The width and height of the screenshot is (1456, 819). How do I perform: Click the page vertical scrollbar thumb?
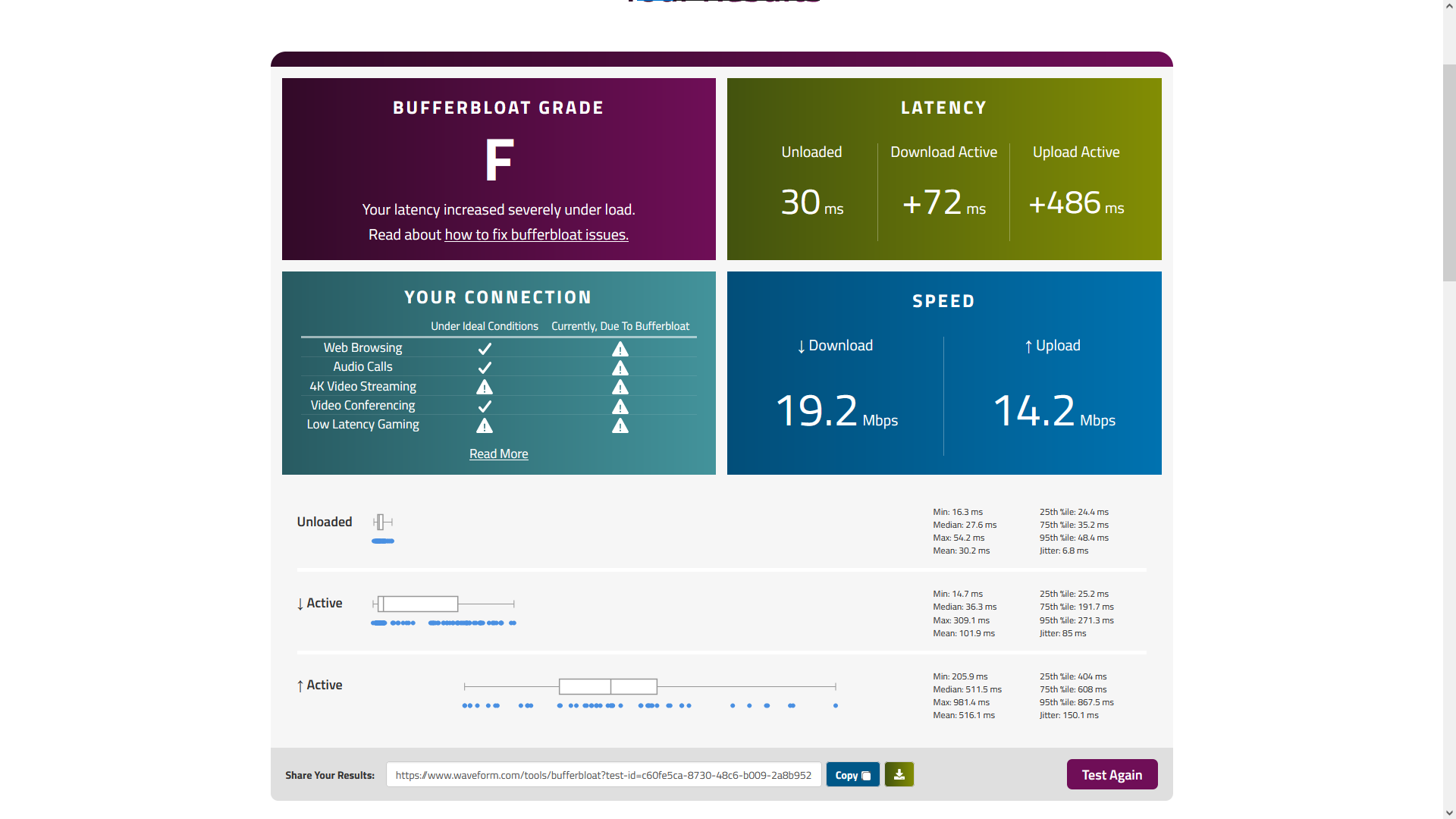pyautogui.click(x=1449, y=173)
